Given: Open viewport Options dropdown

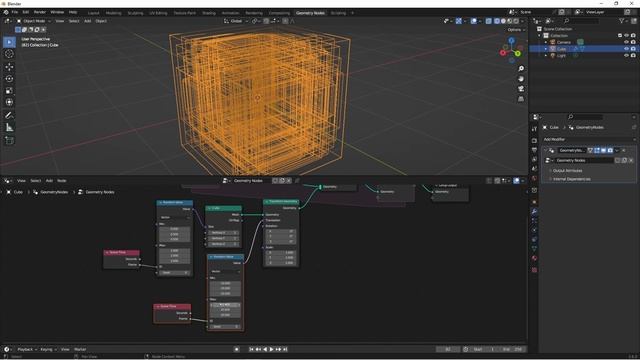Looking at the screenshot, I should [x=516, y=30].
